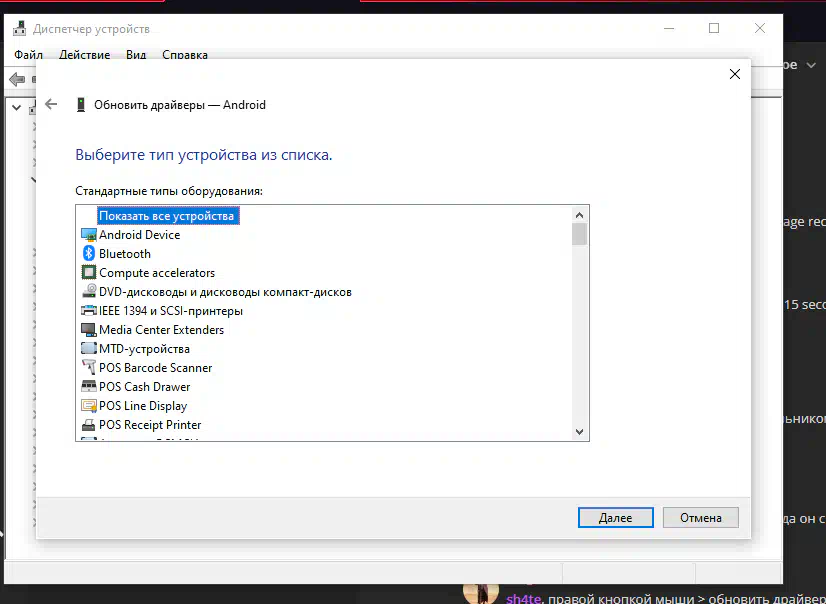Open the Справка menu
This screenshot has height=604, width=826.
tap(185, 55)
